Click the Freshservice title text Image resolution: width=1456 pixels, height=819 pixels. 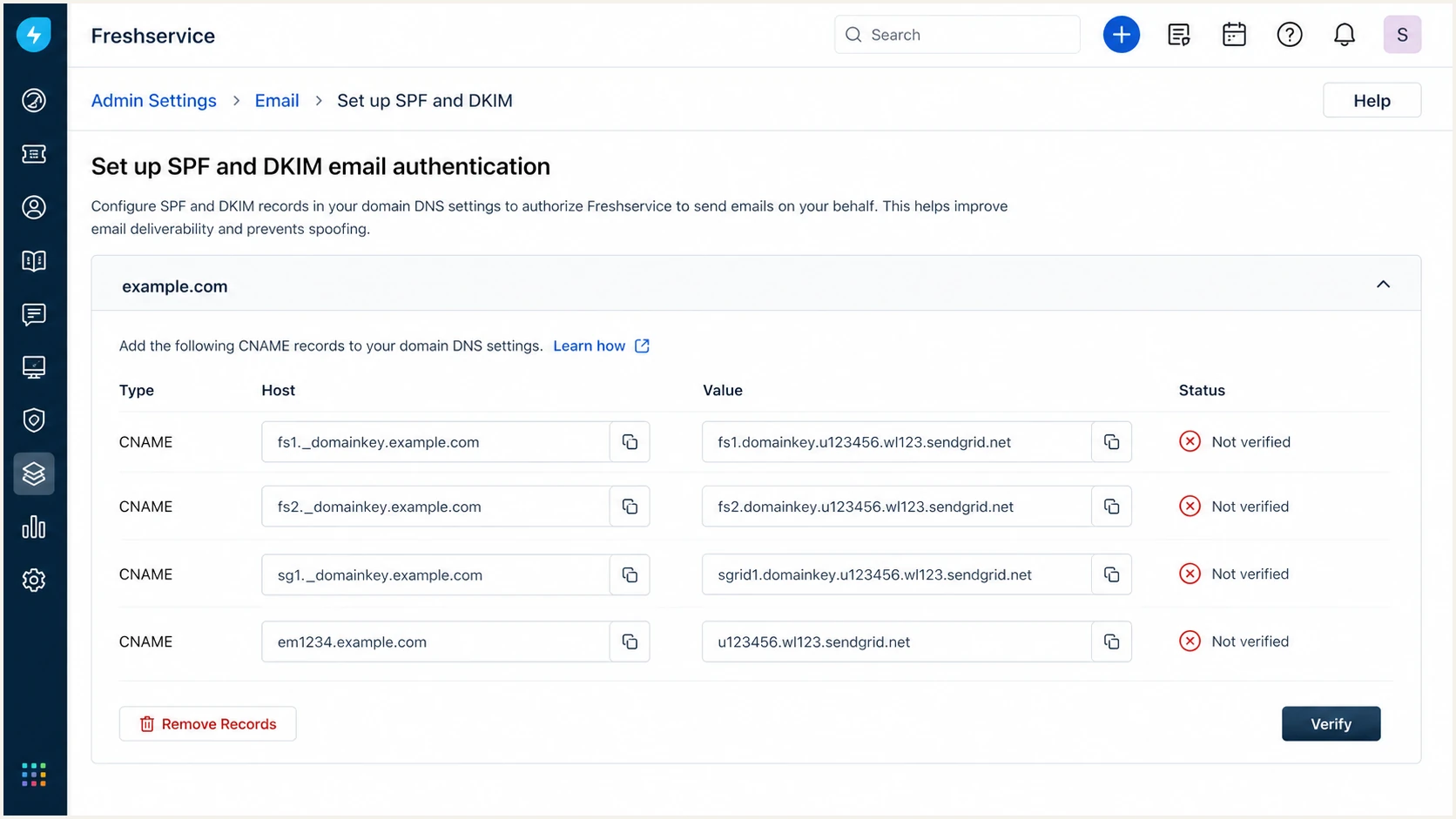coord(153,36)
